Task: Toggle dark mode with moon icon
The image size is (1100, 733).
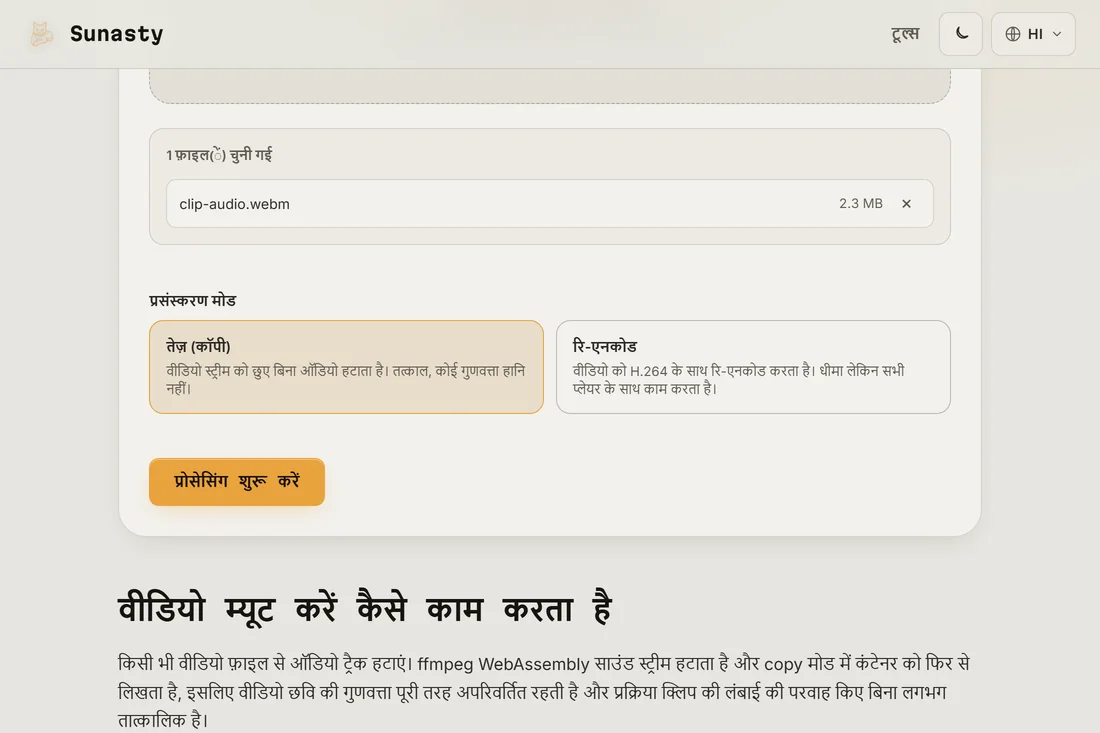Action: pyautogui.click(x=961, y=34)
